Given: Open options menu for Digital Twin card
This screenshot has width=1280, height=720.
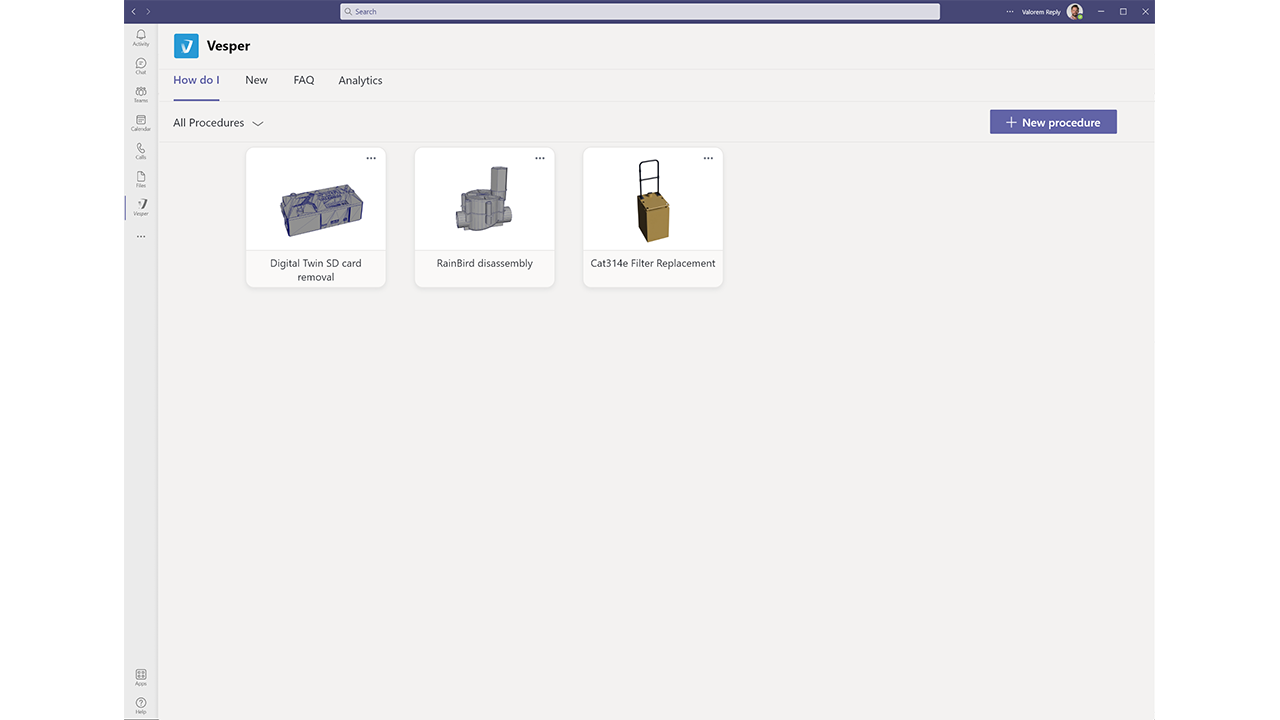Looking at the screenshot, I should point(371,158).
